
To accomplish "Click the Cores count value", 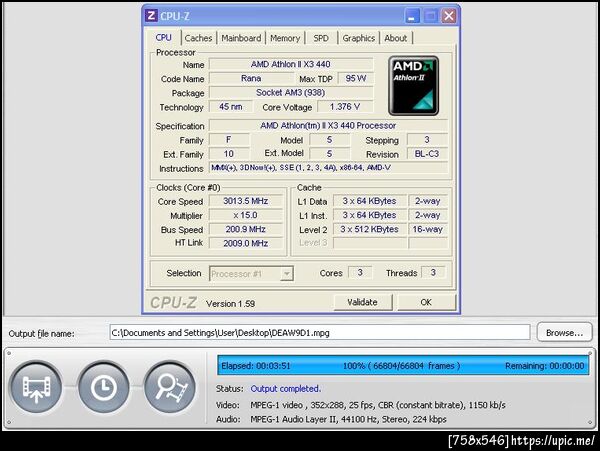I will point(360,272).
